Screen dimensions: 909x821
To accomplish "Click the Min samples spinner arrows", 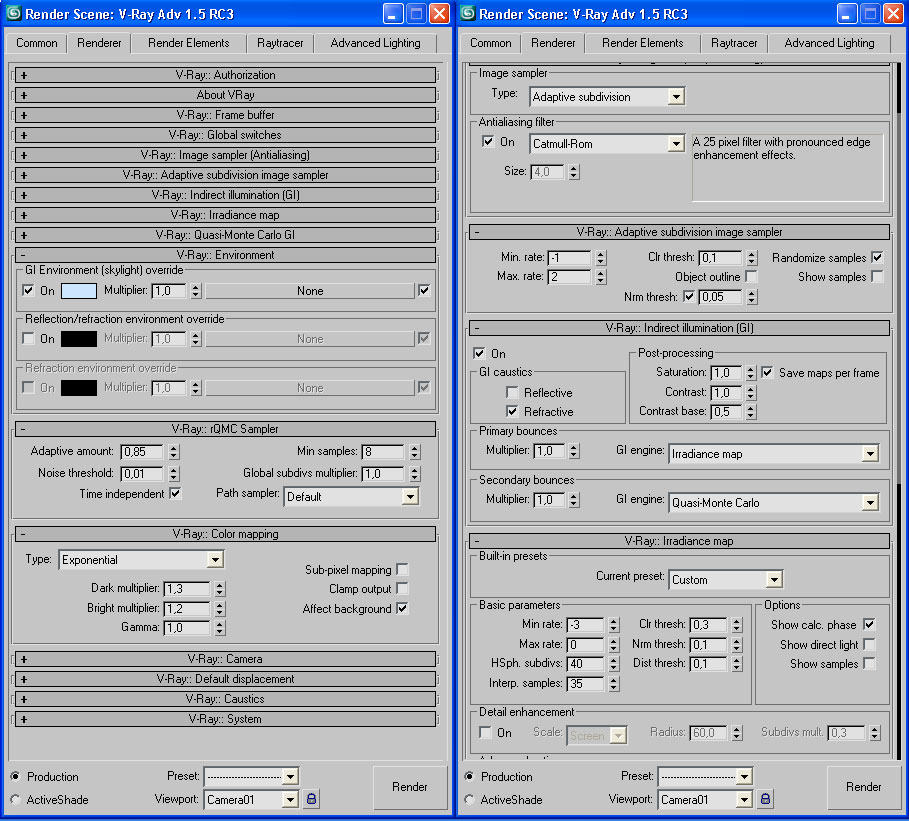I will pyautogui.click(x=414, y=452).
